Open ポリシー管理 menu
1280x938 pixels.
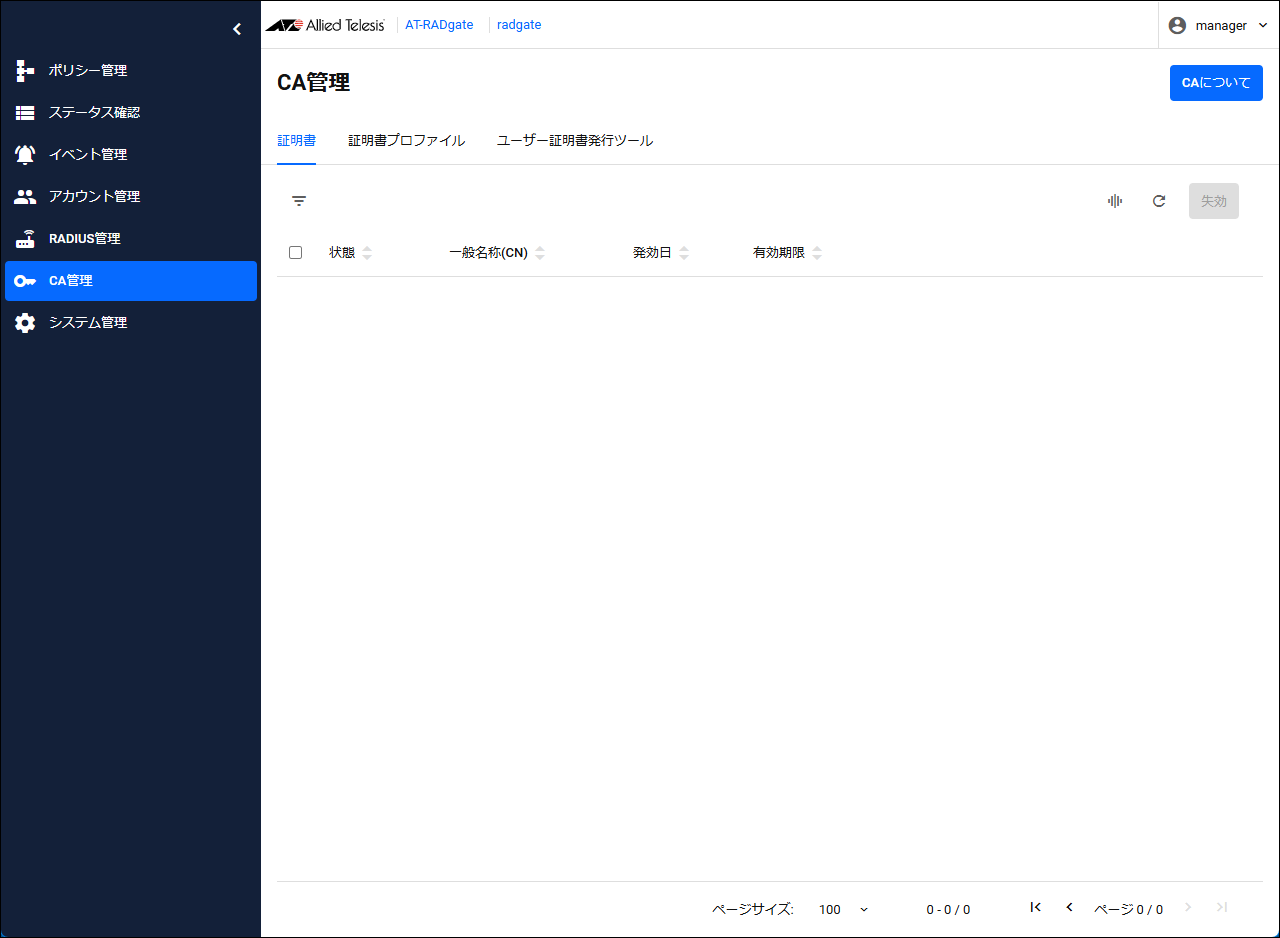pos(131,70)
